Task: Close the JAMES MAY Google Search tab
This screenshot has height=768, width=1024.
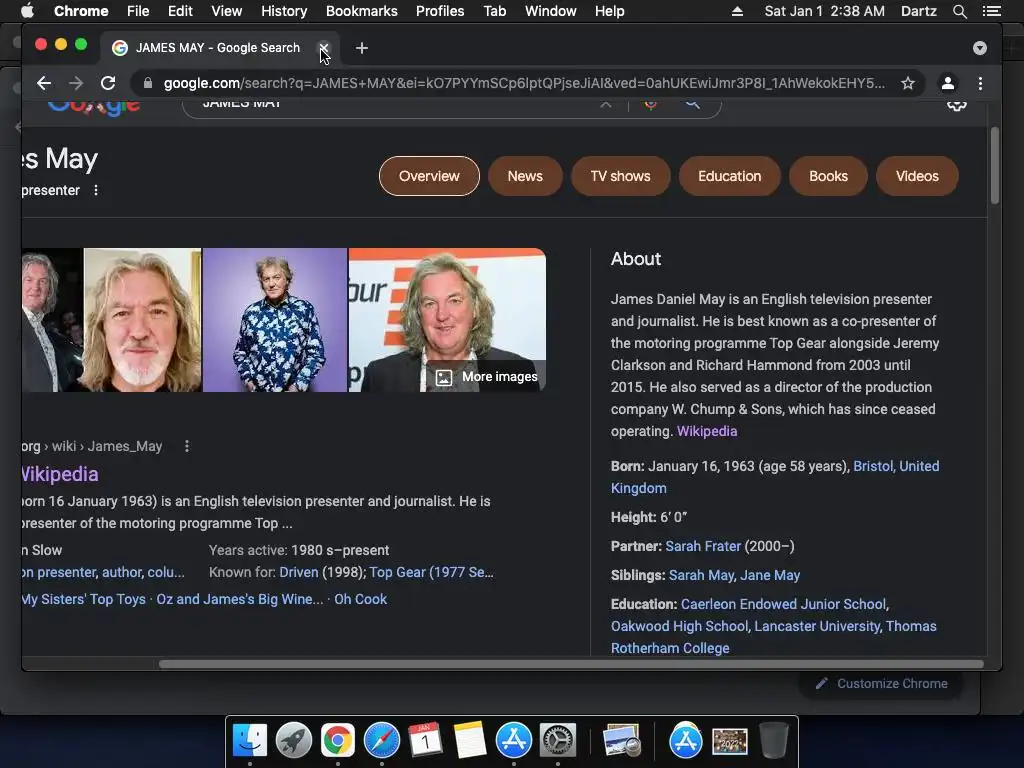Action: [323, 48]
